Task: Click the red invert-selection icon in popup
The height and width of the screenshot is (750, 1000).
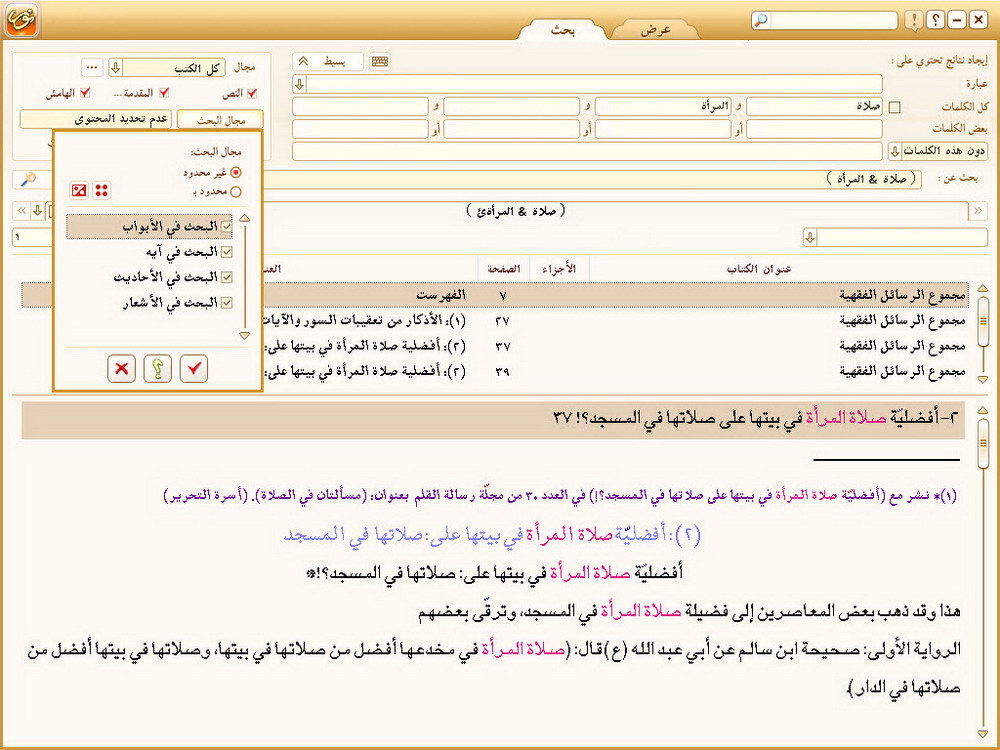Action: click(x=79, y=190)
